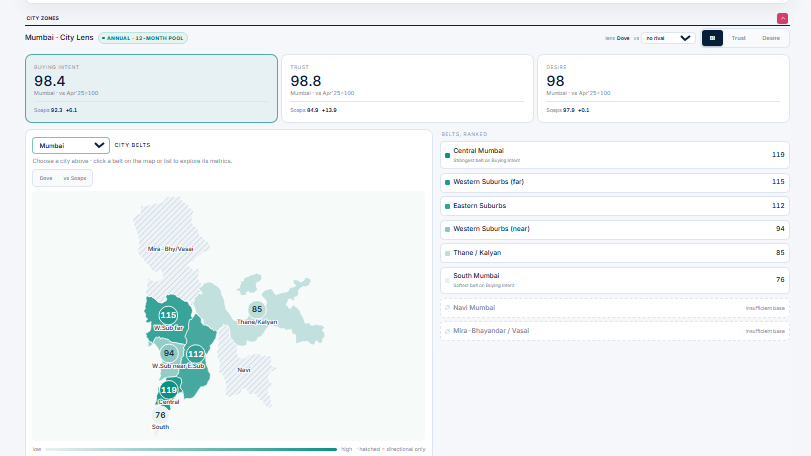Click the 'BELTS, RANKED' heading
Image resolution: width=811 pixels, height=456 pixels.
(464, 134)
